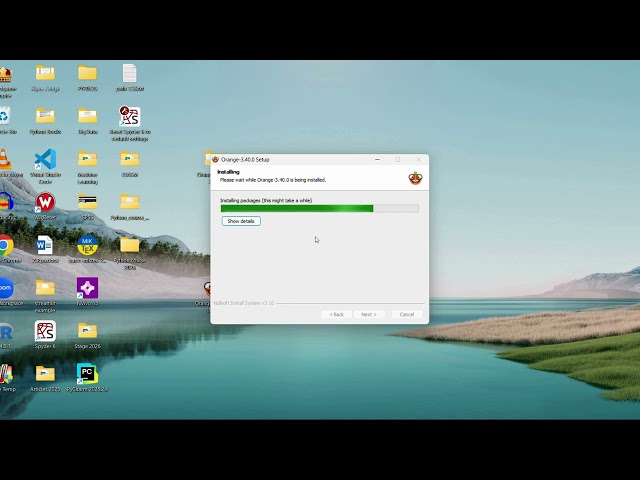Open the PyCharm 2025 shortcut

coord(87,374)
